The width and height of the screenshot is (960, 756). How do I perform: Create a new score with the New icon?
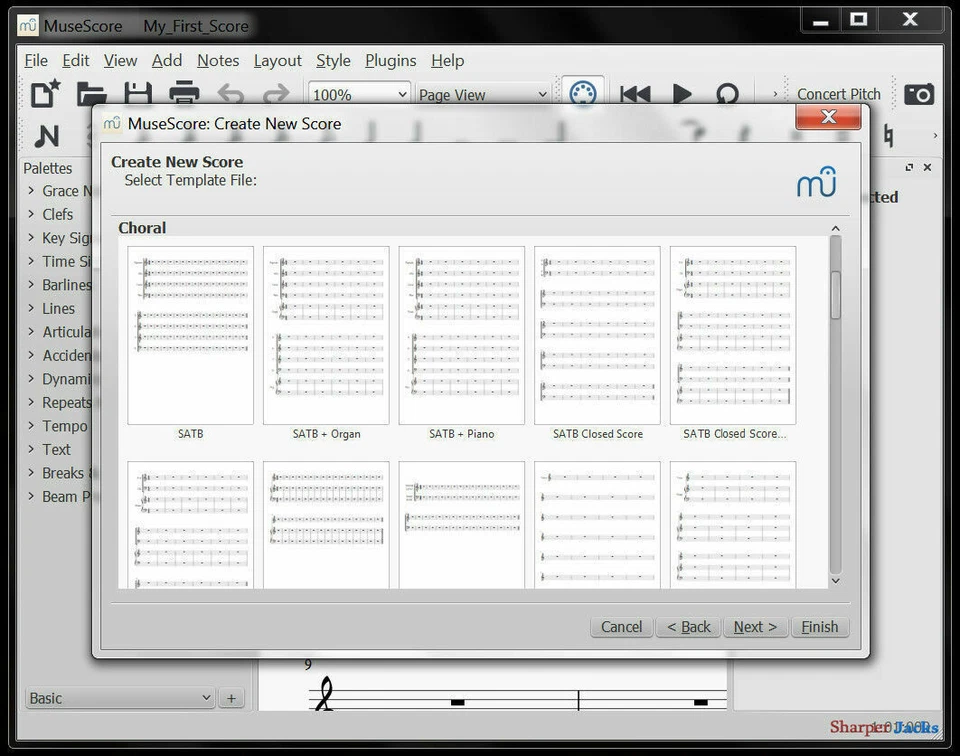(44, 93)
